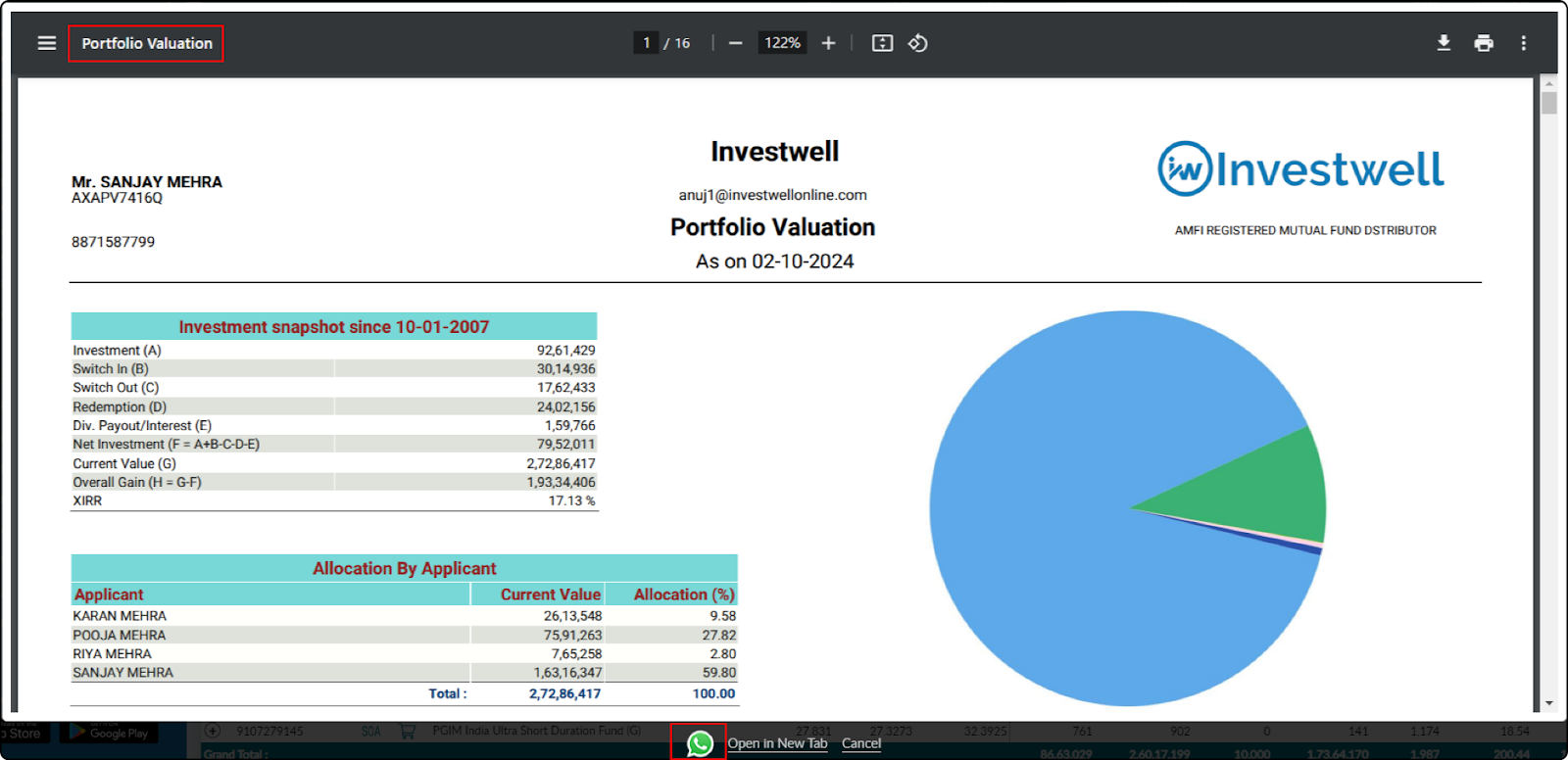Print the portfolio valuation report

(x=1484, y=43)
